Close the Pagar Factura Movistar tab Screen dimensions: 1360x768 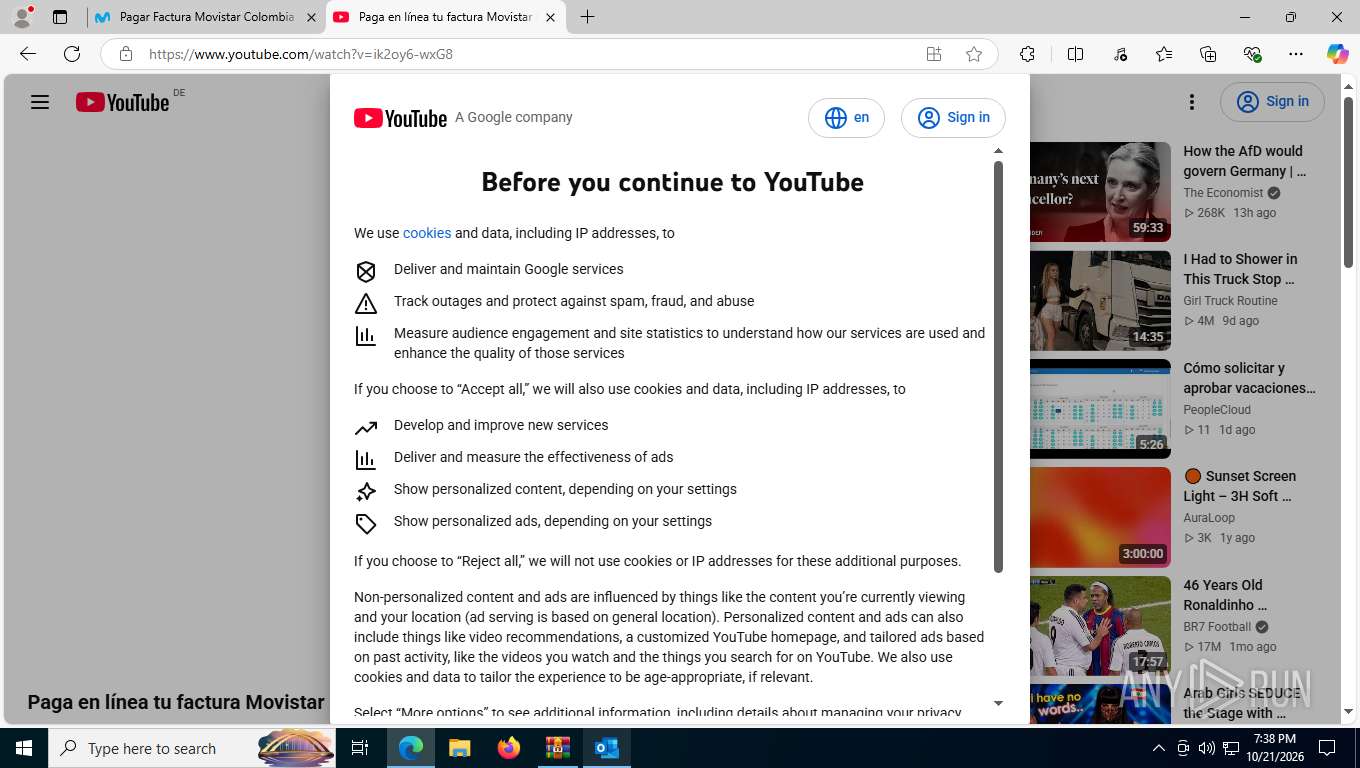[x=310, y=17]
